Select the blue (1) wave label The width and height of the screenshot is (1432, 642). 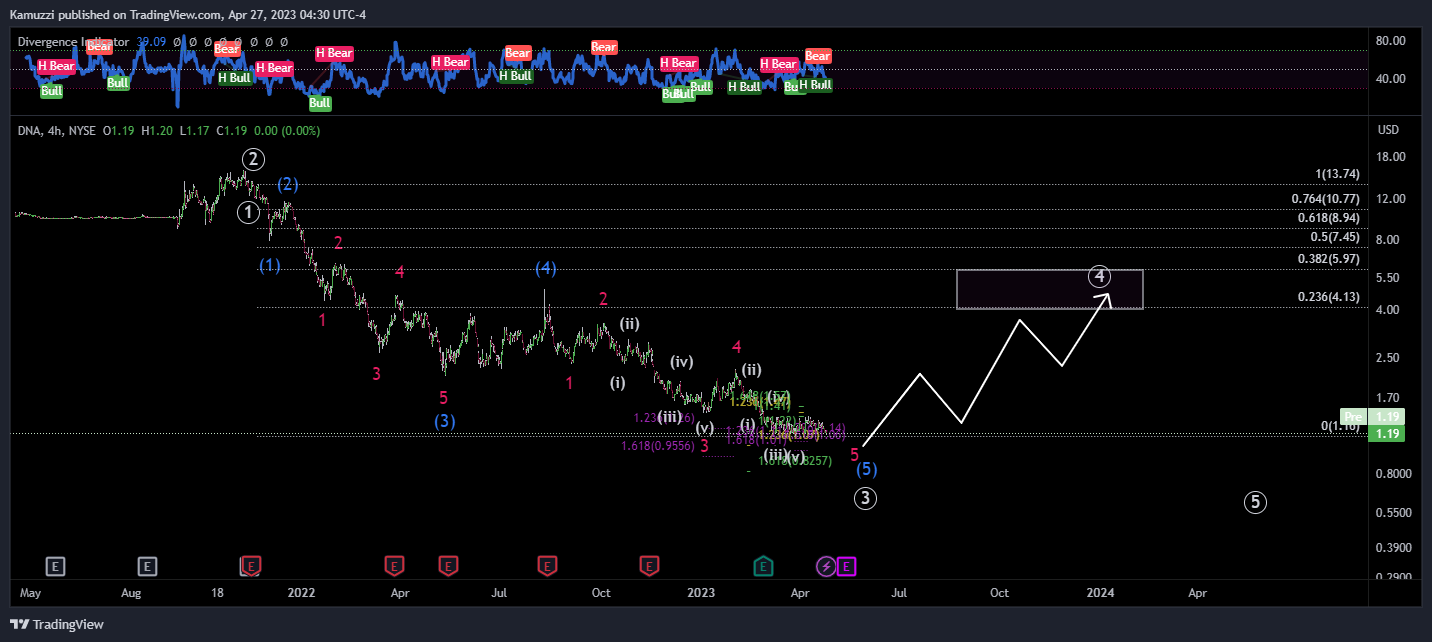pyautogui.click(x=270, y=265)
